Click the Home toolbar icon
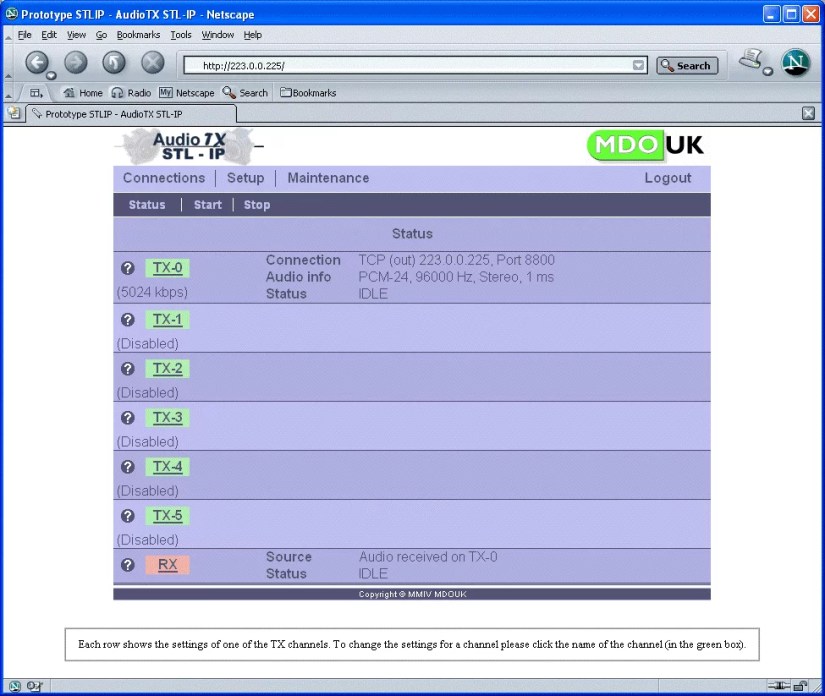The height and width of the screenshot is (696, 825). pos(83,92)
